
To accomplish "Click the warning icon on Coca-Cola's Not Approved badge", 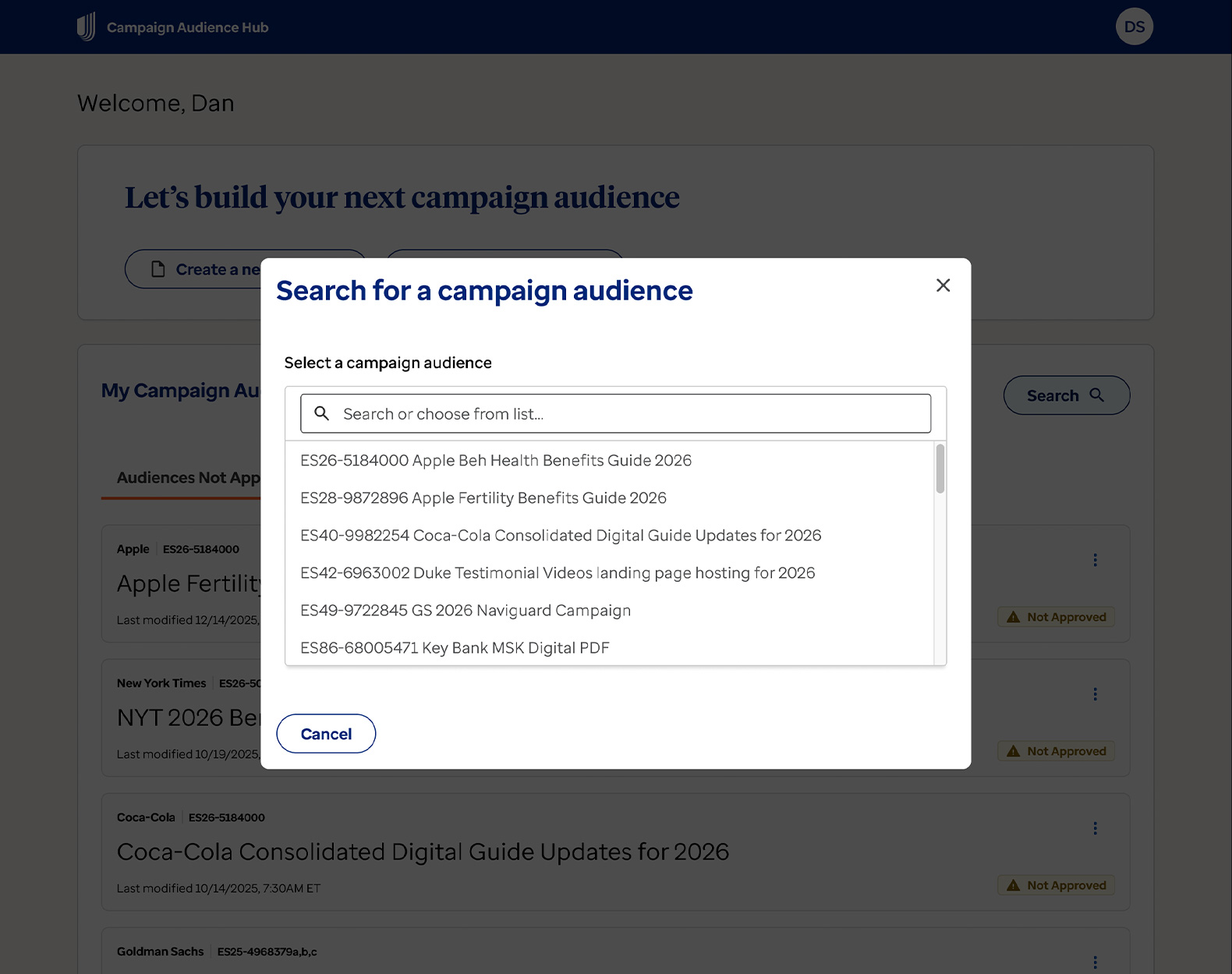I will pyautogui.click(x=1013, y=885).
